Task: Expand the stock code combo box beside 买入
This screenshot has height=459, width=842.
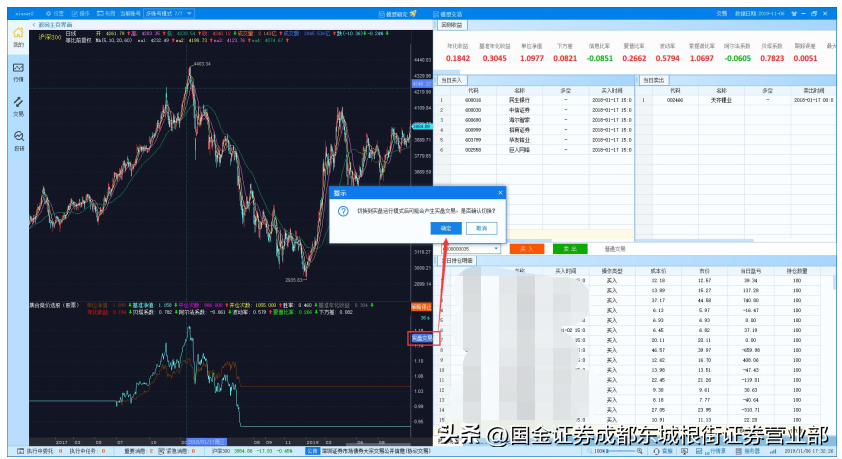Action: coord(496,249)
